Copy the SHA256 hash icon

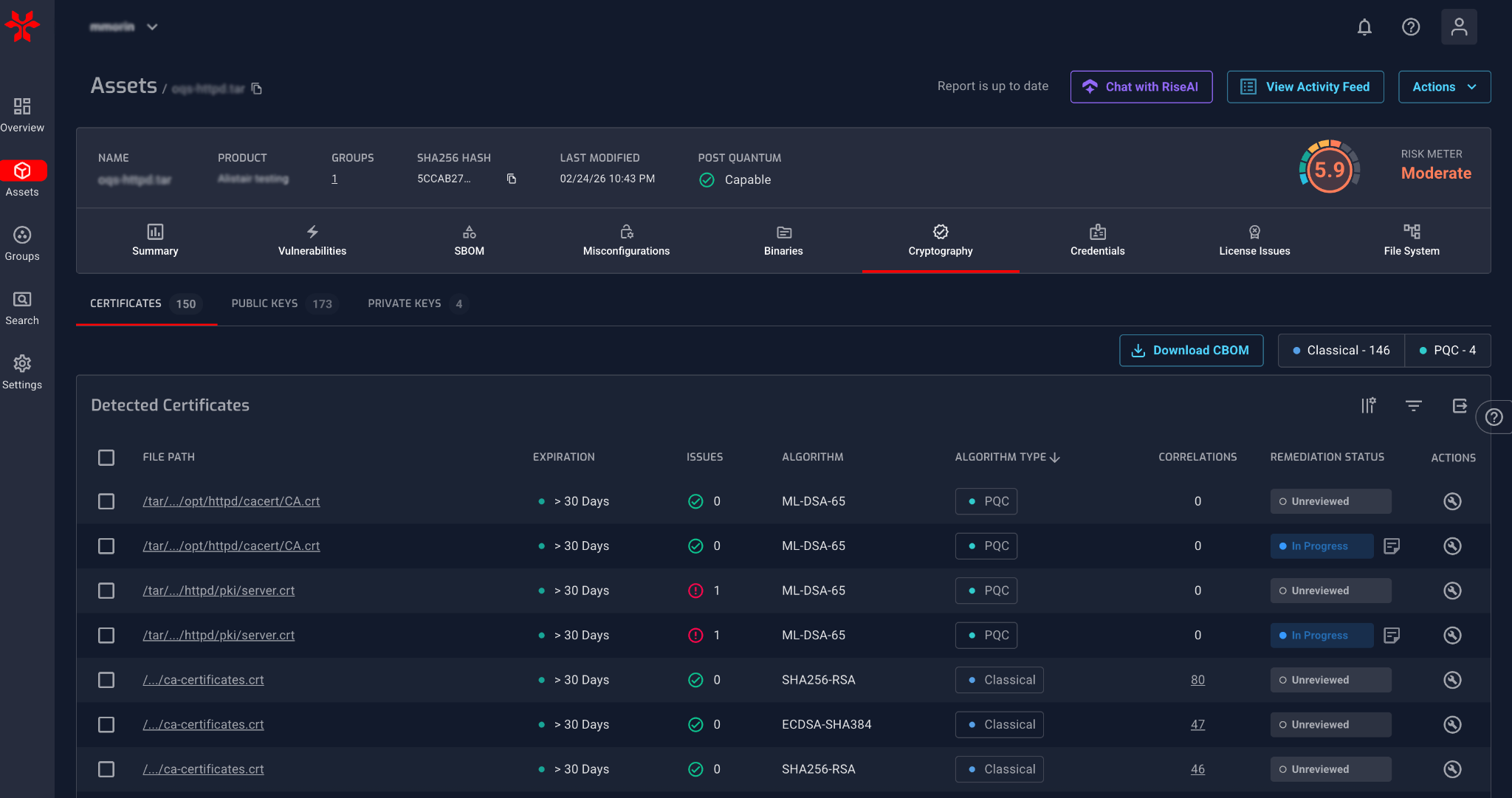(x=511, y=179)
